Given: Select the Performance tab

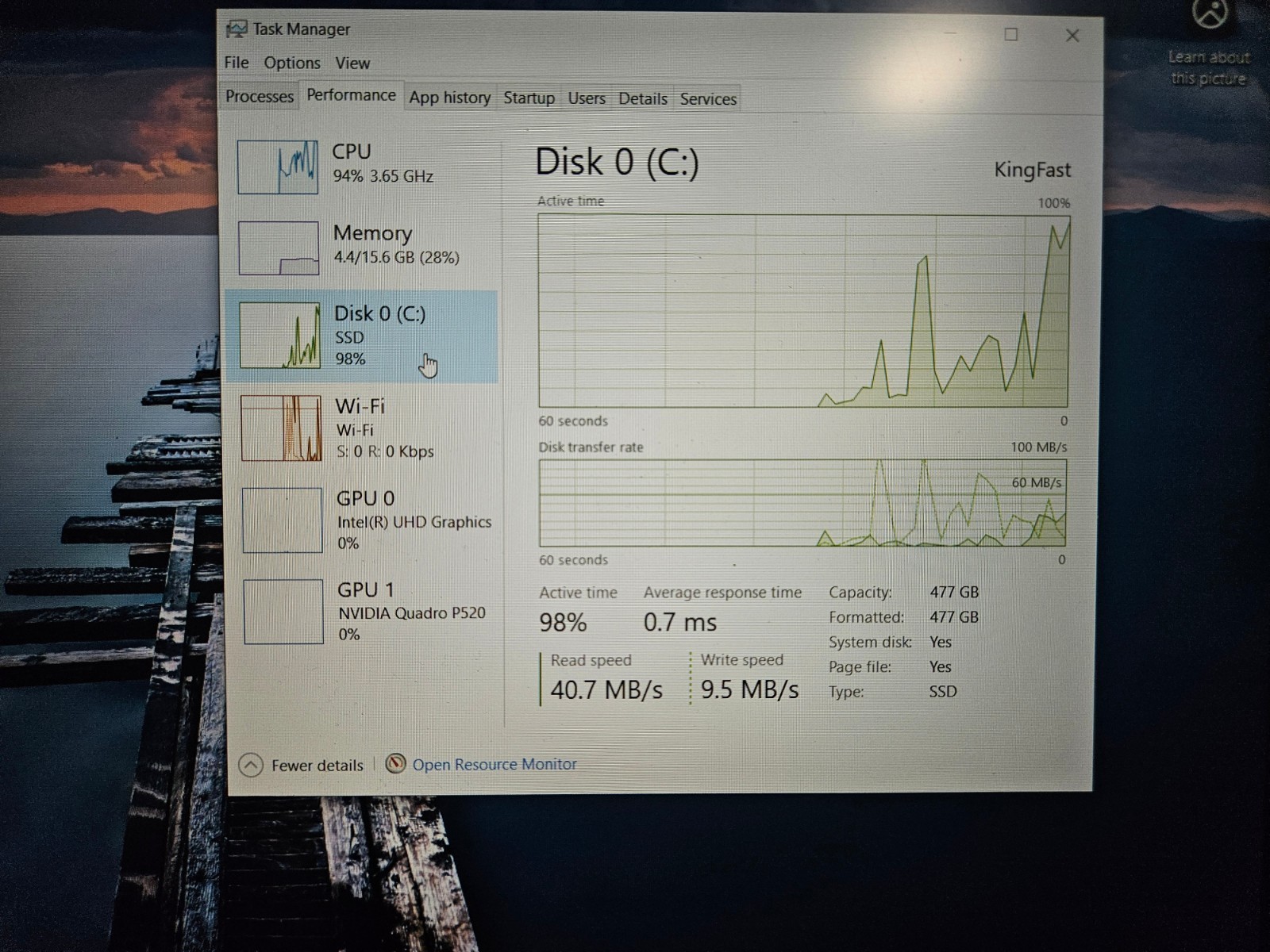Looking at the screenshot, I should point(351,95).
